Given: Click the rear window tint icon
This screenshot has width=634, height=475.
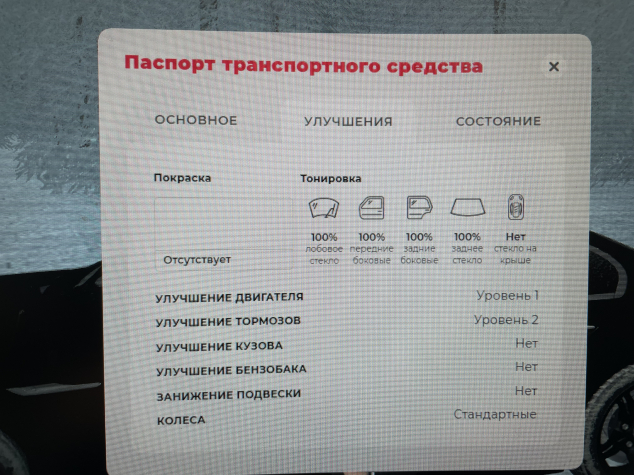Looking at the screenshot, I should click(467, 207).
